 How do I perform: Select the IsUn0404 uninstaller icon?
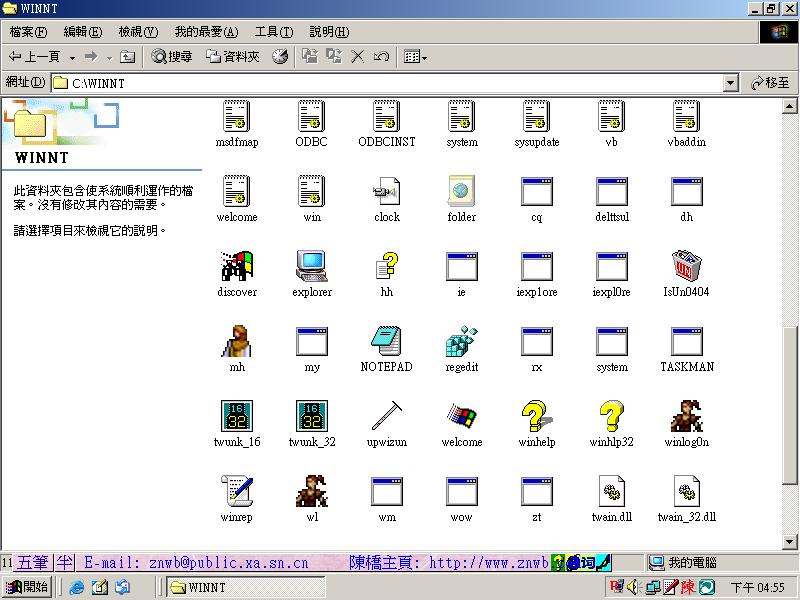click(686, 265)
